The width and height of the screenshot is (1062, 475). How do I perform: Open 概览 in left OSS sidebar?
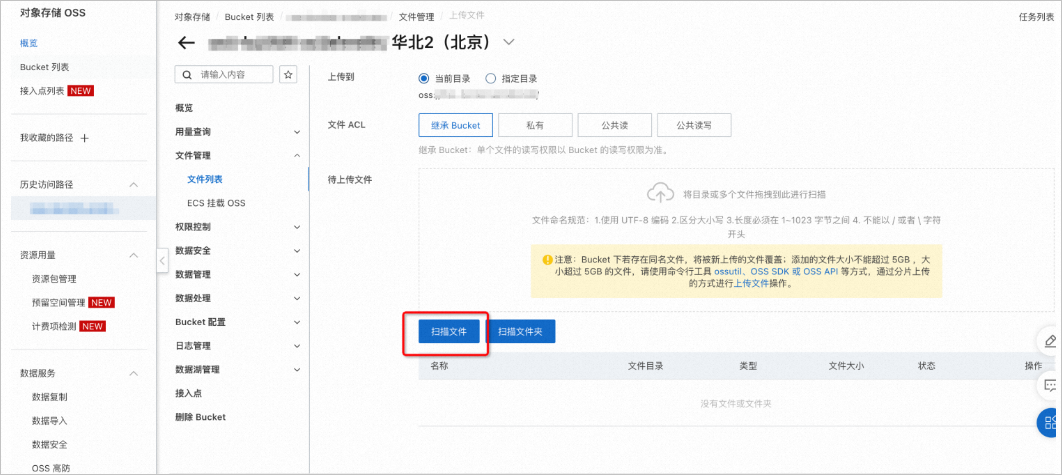(29, 43)
